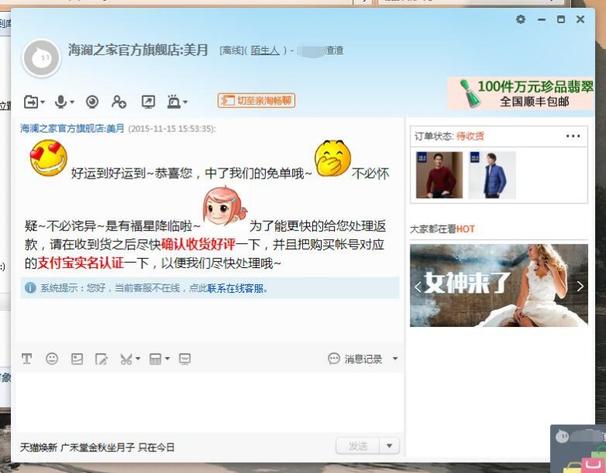This screenshot has width=606, height=473.
Task: Expand the alarm reminder dropdown arrow
Action: [x=185, y=102]
